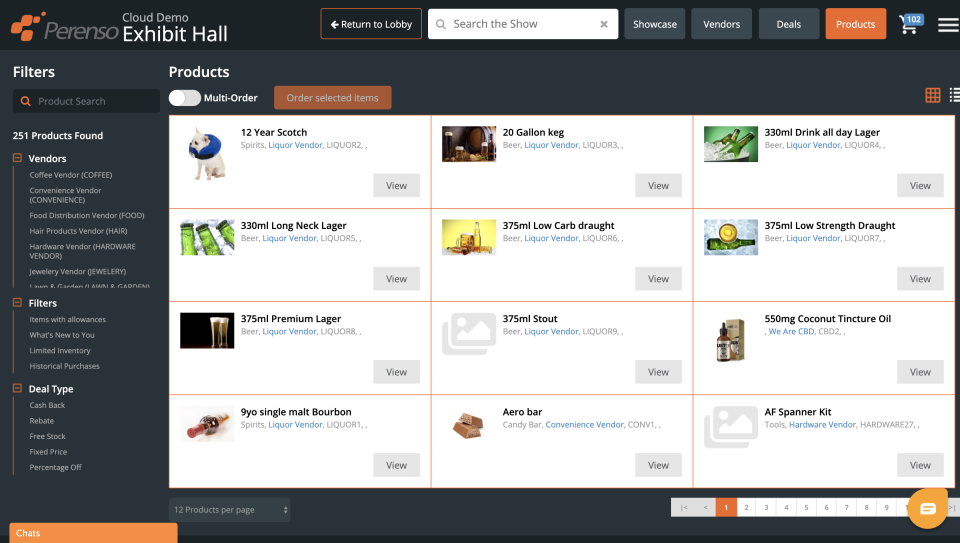960x543 pixels.
Task: Open Liquor Vendor link under 12 Year Scotch
Action: point(295,145)
